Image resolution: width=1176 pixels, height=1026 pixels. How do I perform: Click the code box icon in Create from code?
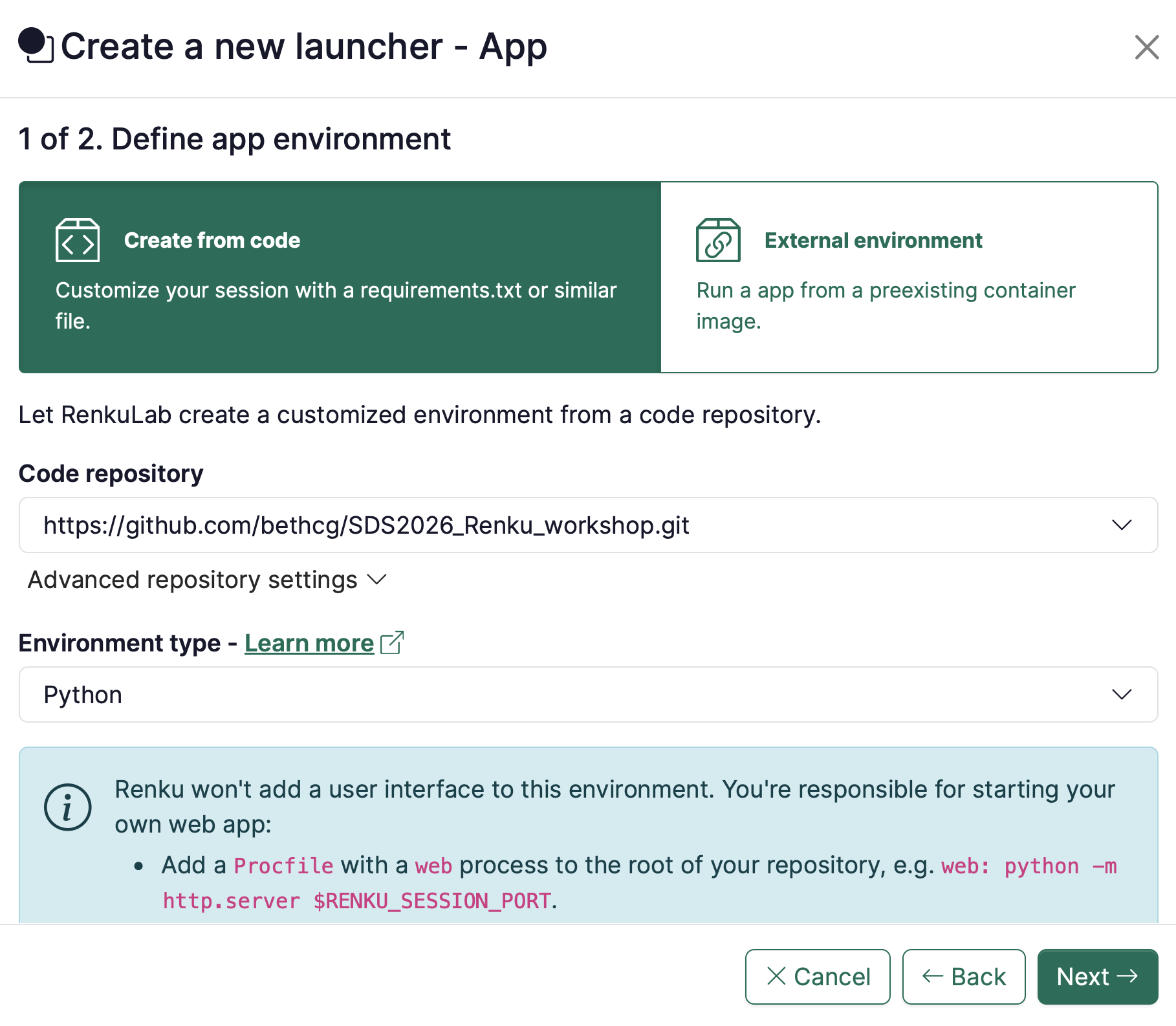click(78, 240)
